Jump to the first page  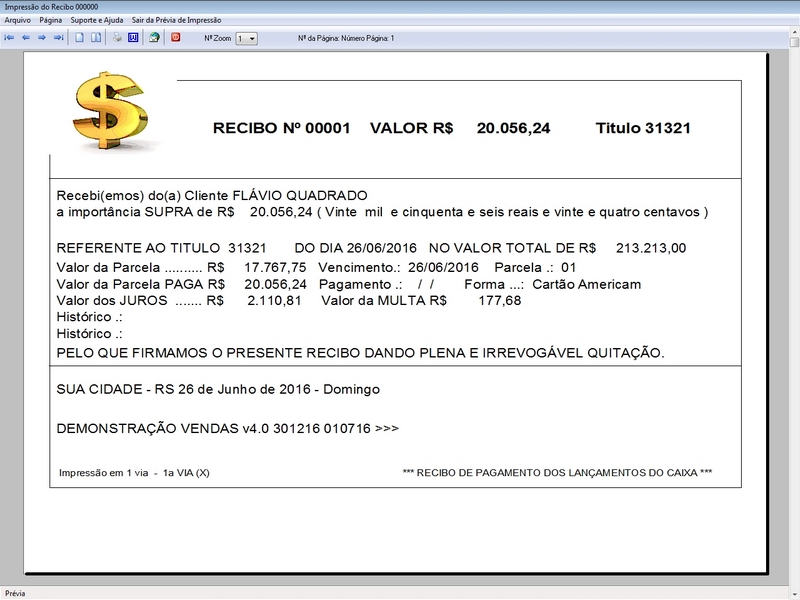(10, 38)
